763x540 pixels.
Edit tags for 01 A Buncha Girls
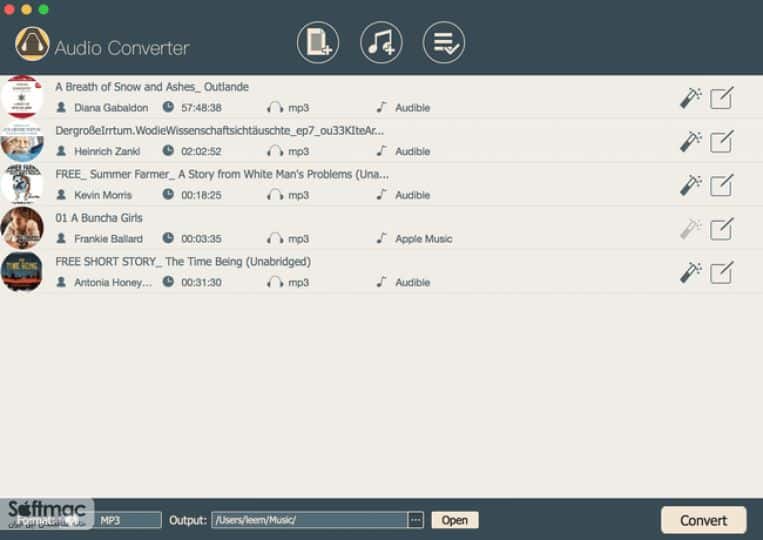722,229
